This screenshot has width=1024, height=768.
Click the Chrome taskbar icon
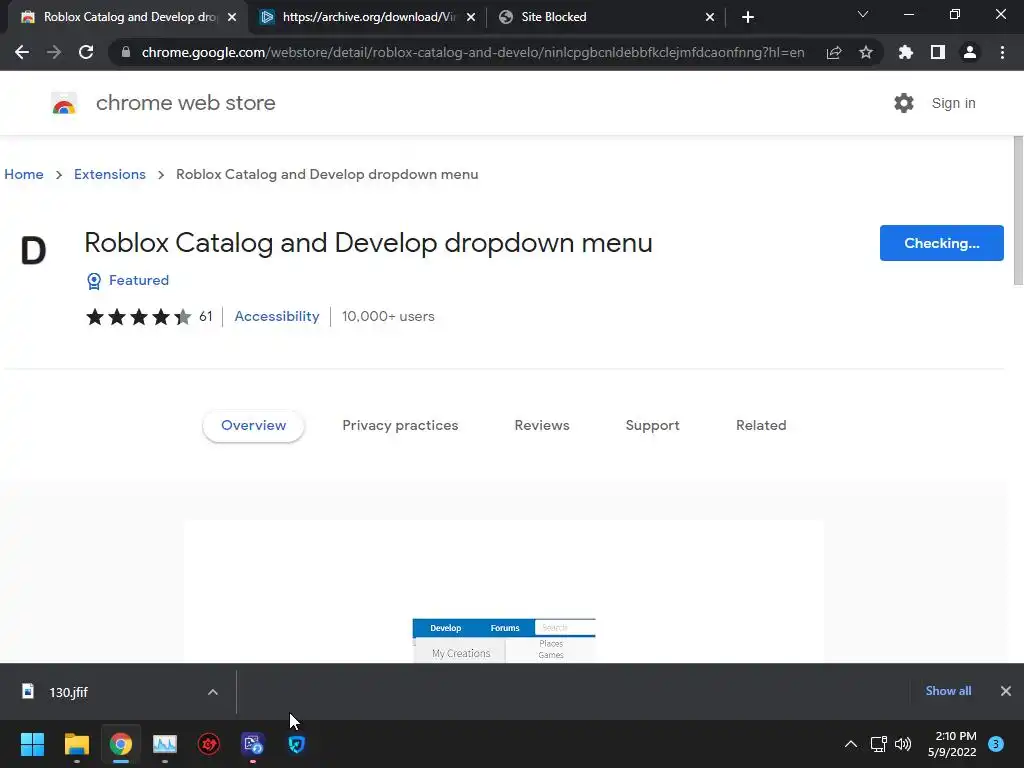(121, 744)
